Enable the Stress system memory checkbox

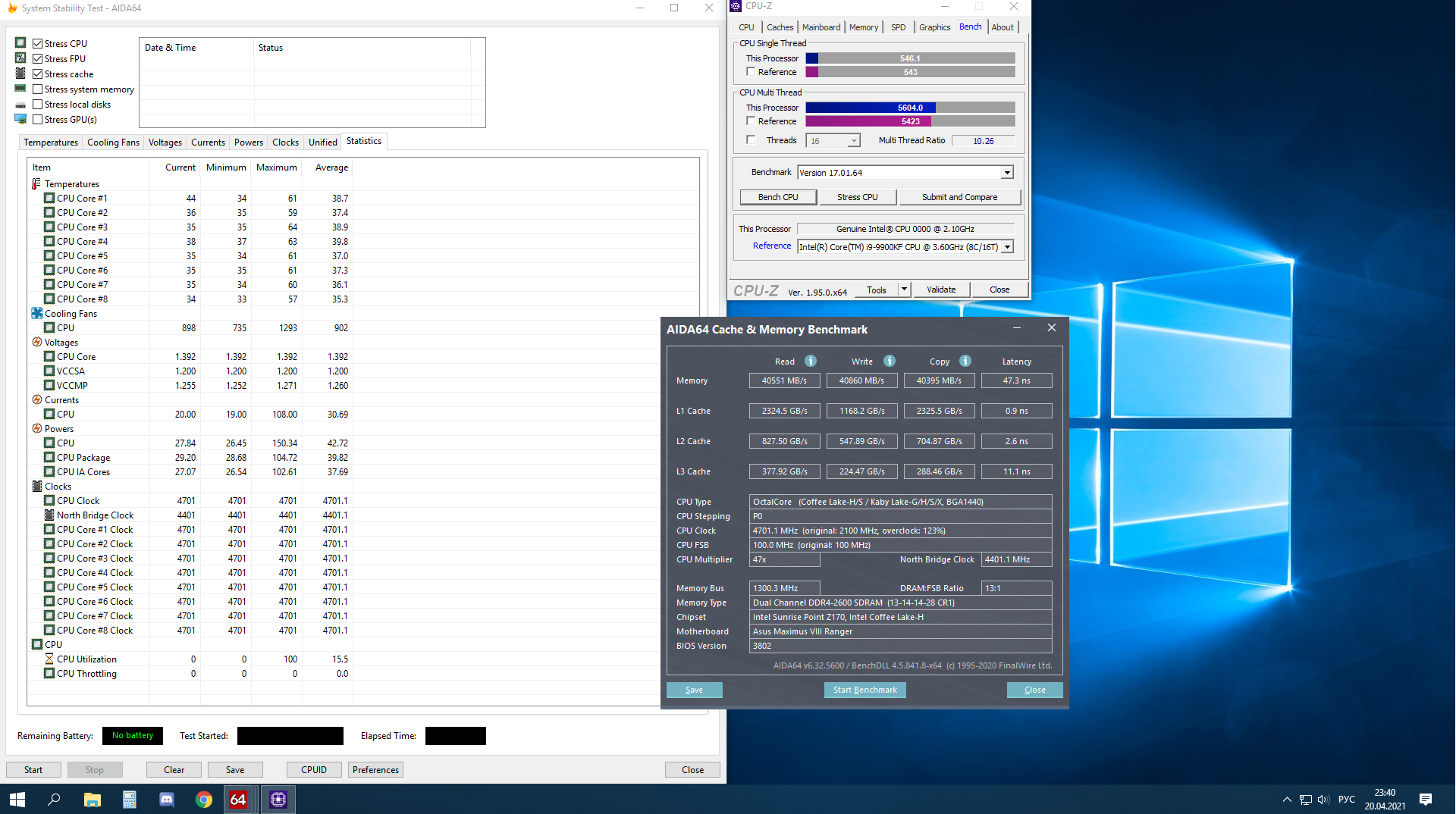[x=37, y=89]
